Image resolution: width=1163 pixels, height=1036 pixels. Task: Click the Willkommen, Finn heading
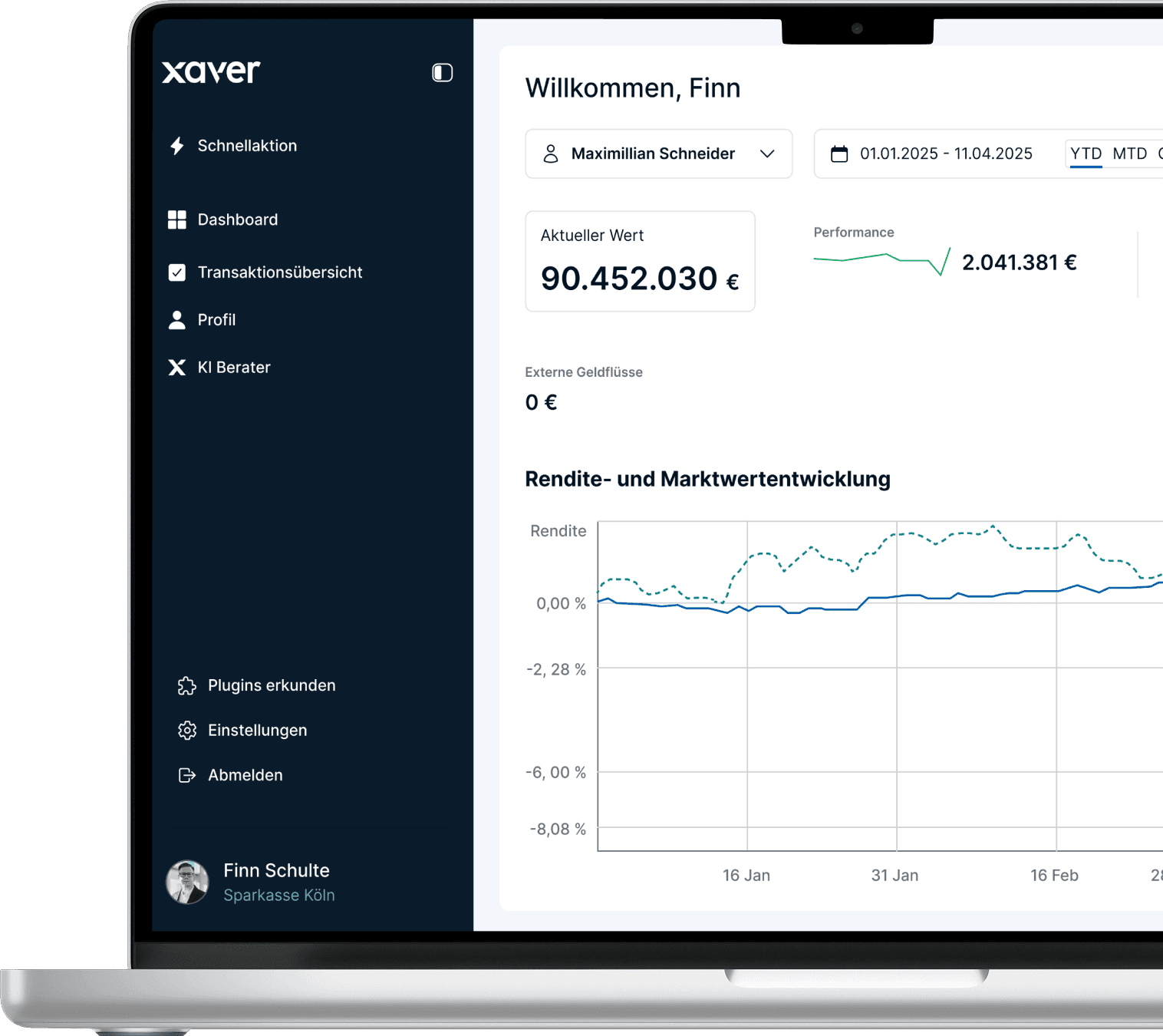click(633, 88)
